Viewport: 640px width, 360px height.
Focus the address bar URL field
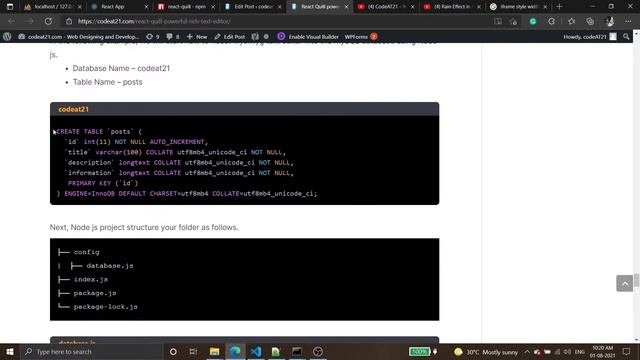click(278, 21)
